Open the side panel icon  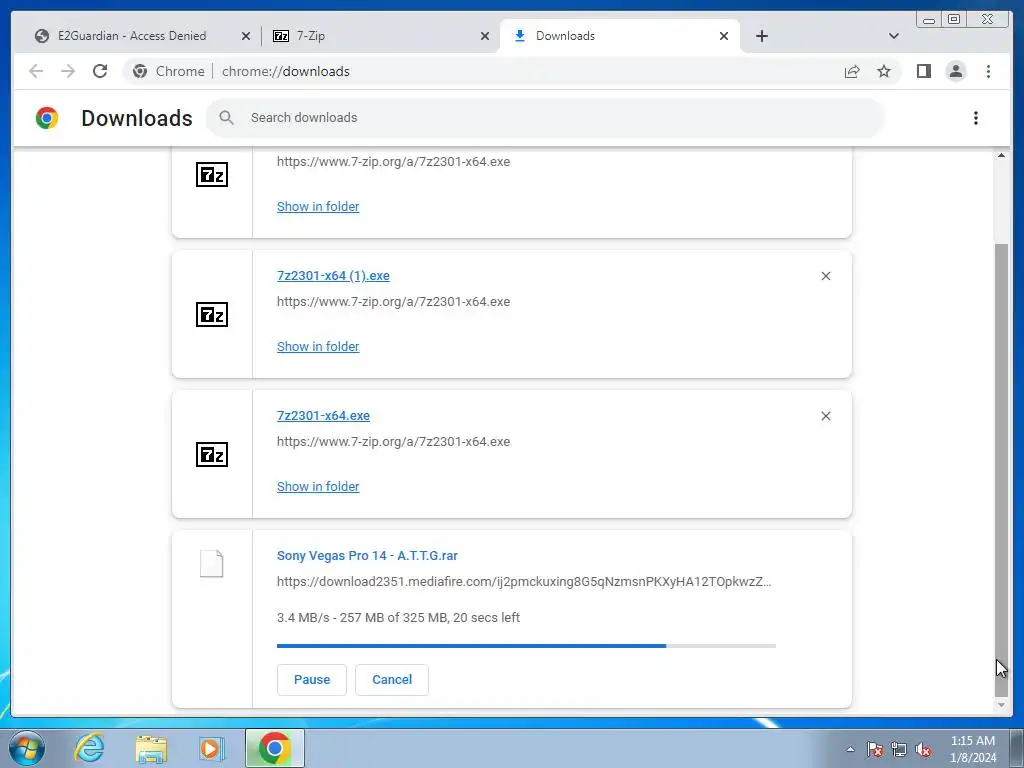(923, 71)
